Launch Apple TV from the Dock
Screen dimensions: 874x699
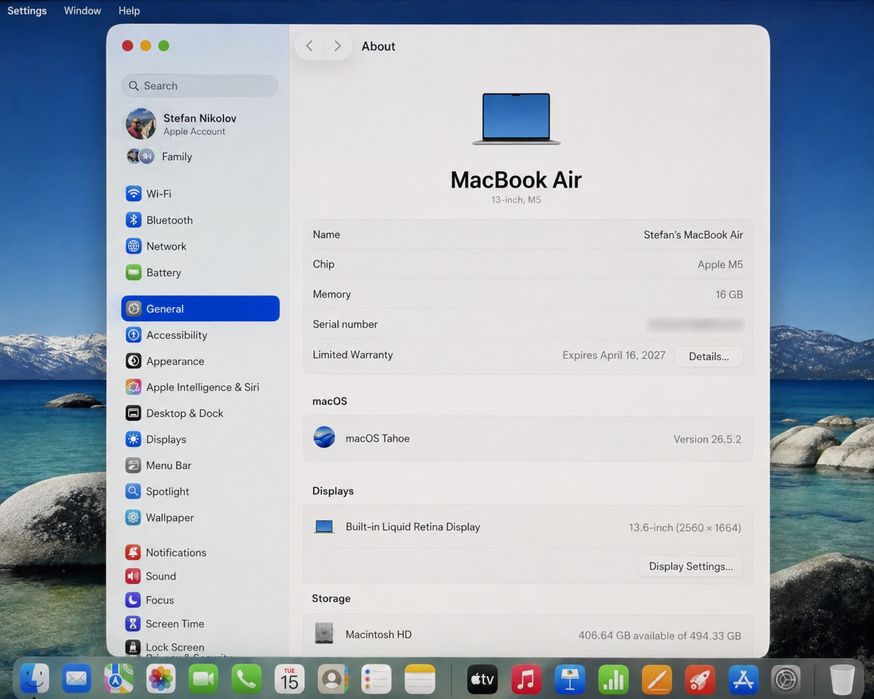pos(482,679)
